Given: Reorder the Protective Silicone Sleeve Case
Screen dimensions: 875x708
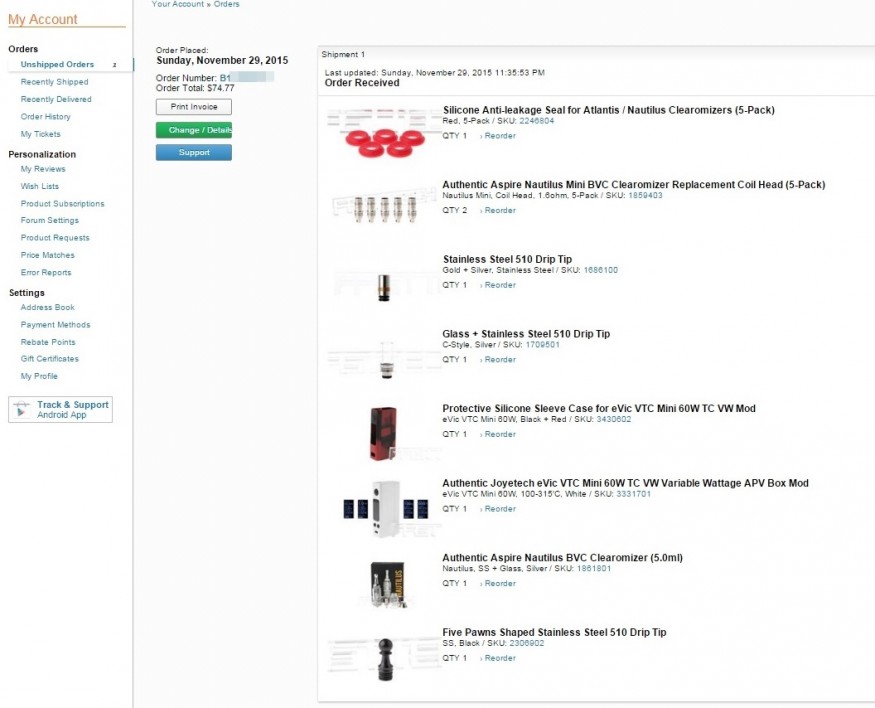Looking at the screenshot, I should (499, 434).
